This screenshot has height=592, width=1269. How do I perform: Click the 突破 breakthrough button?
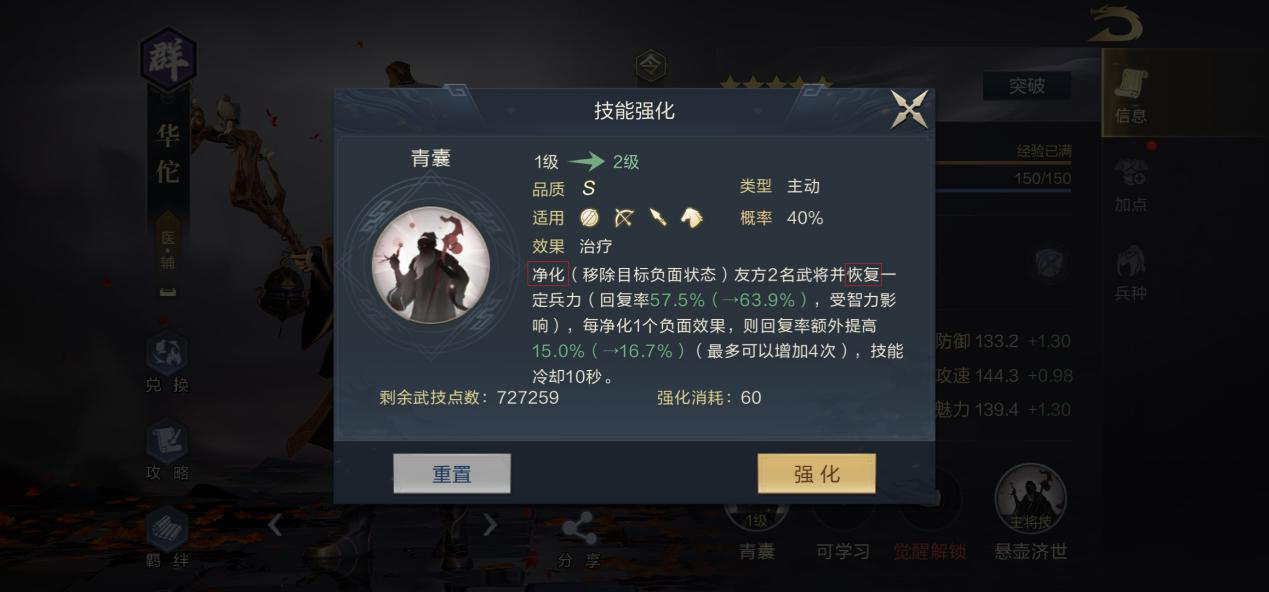tap(1027, 86)
